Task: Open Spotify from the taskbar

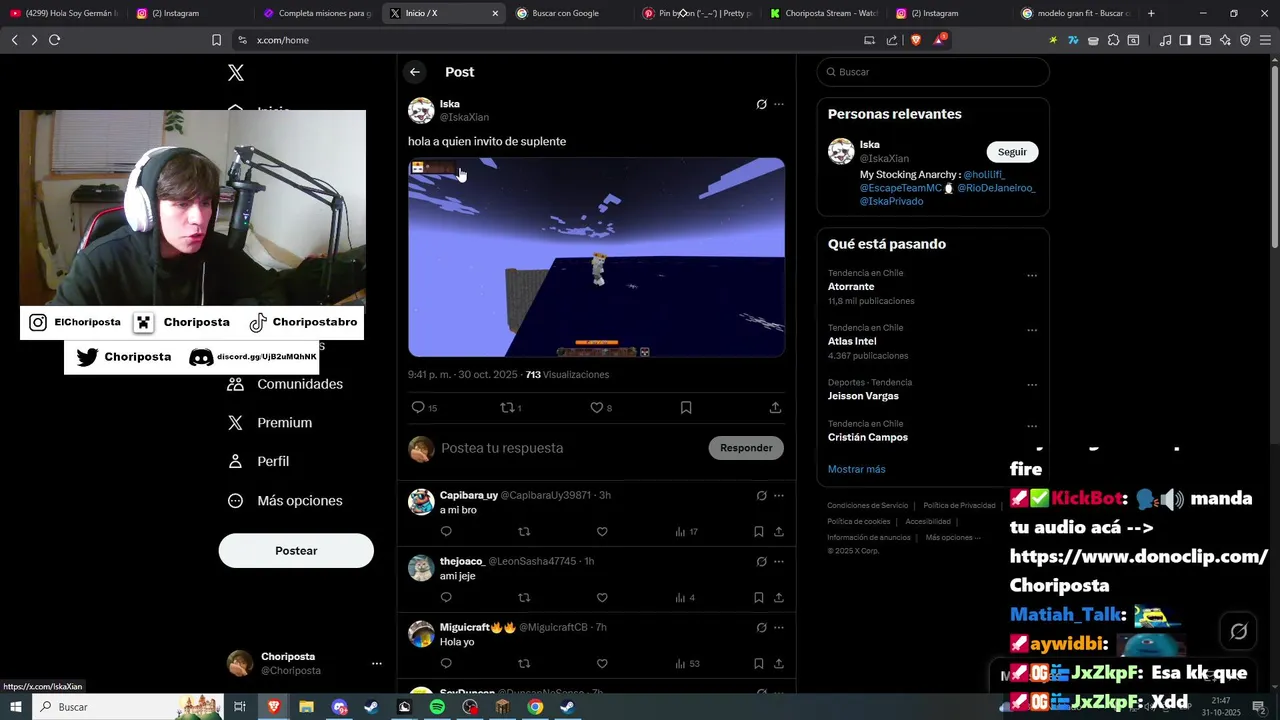Action: pos(437,707)
